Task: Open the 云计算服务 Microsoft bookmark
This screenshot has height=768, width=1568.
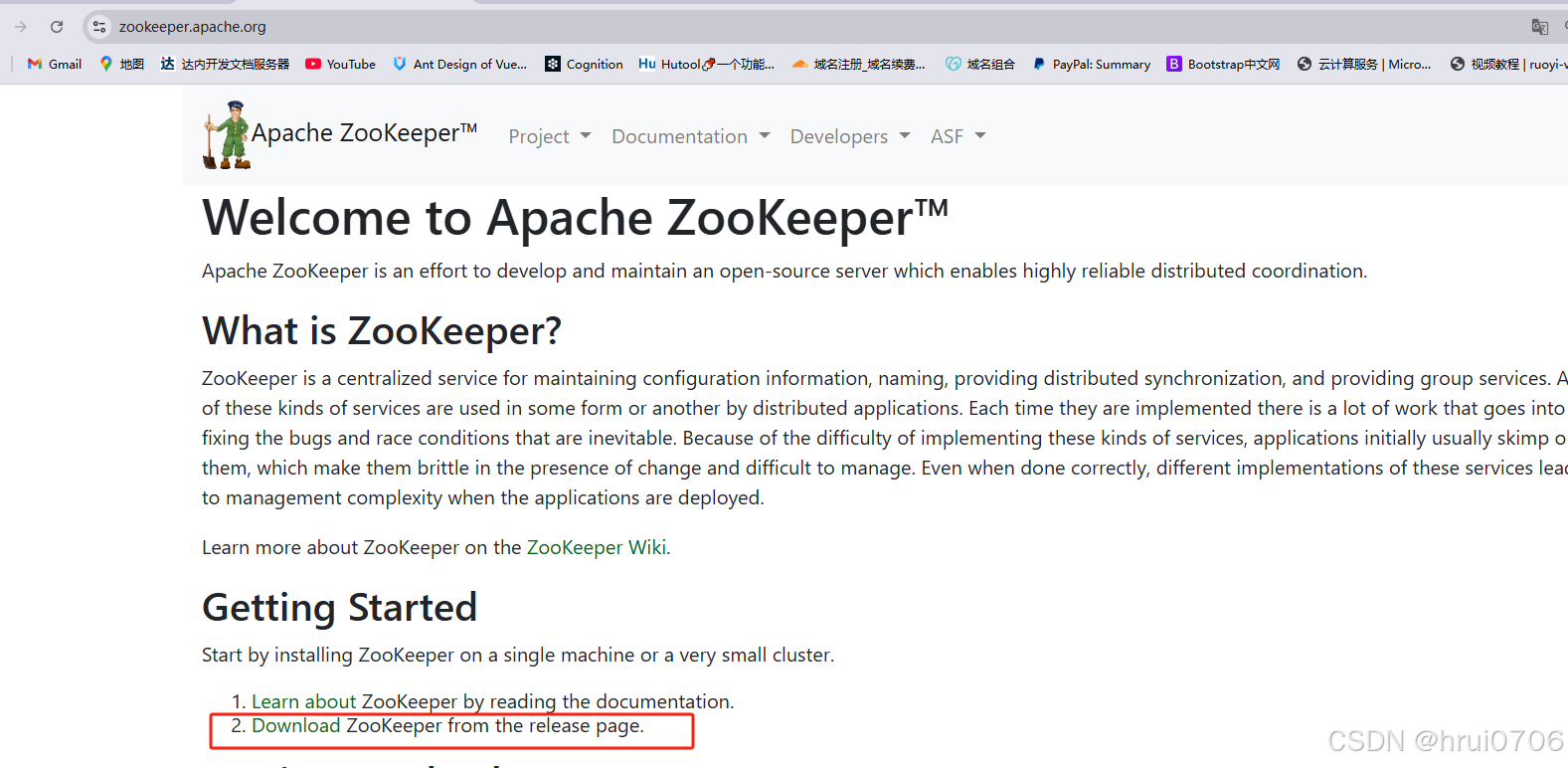Action: tap(1364, 64)
